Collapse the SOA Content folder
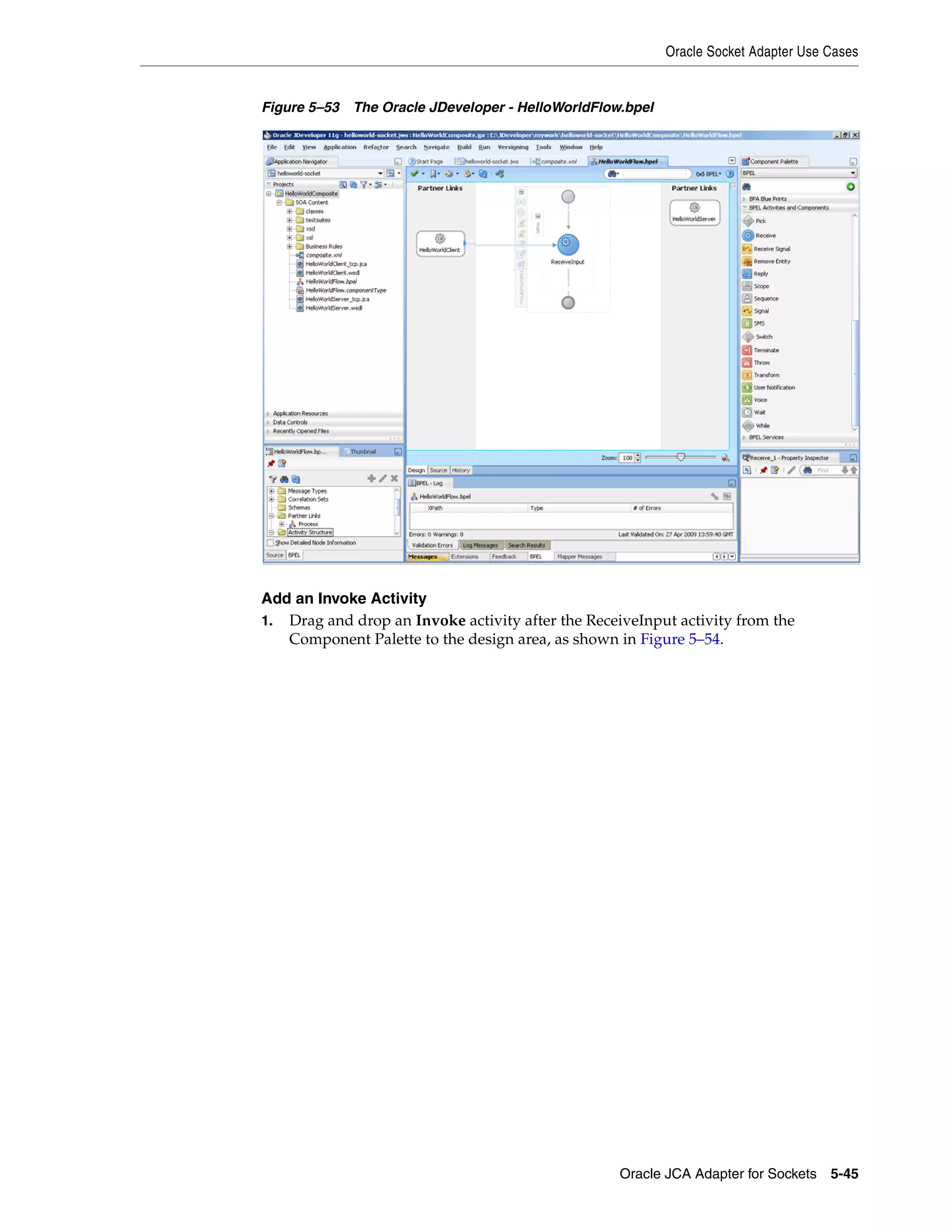This screenshot has height=1232, width=952. (279, 203)
